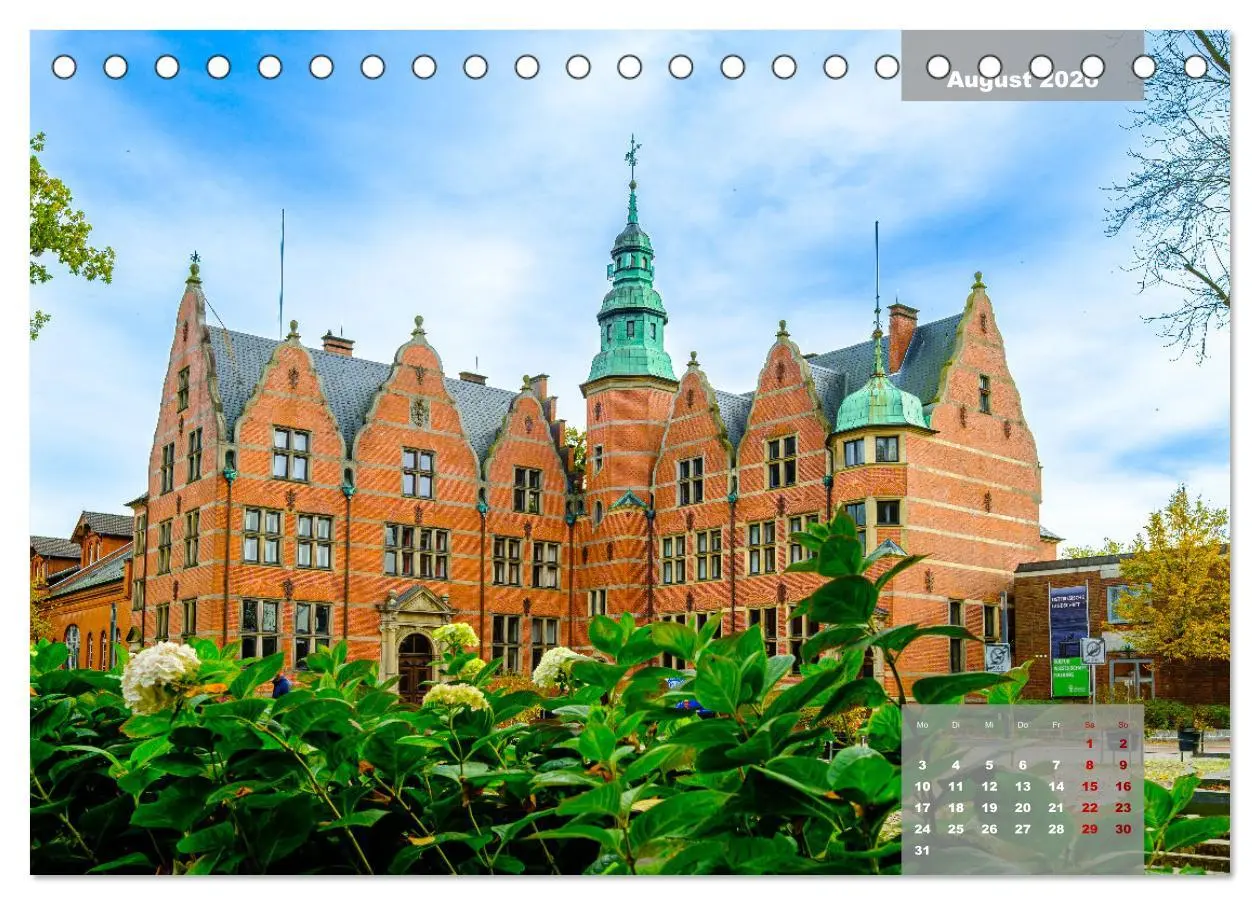The width and height of the screenshot is (1260, 905).
Task: Select the "Mo" weekday header
Action: 922,725
